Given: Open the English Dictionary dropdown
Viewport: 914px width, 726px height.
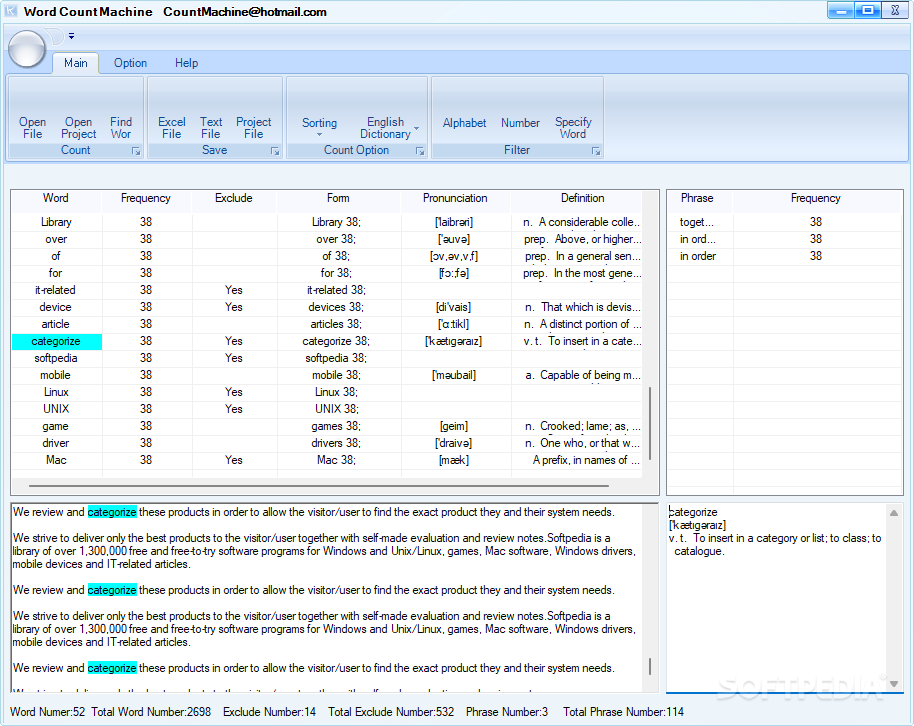Looking at the screenshot, I should 388,128.
